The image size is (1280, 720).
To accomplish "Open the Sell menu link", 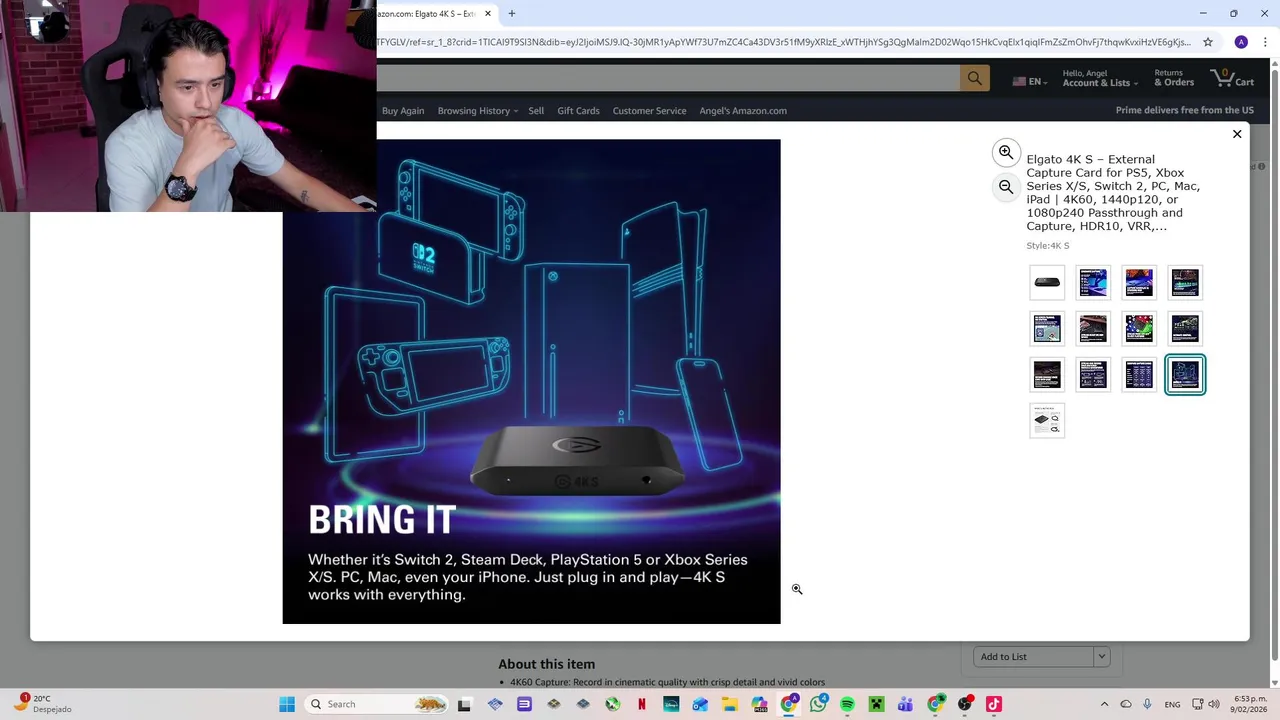I will [536, 111].
